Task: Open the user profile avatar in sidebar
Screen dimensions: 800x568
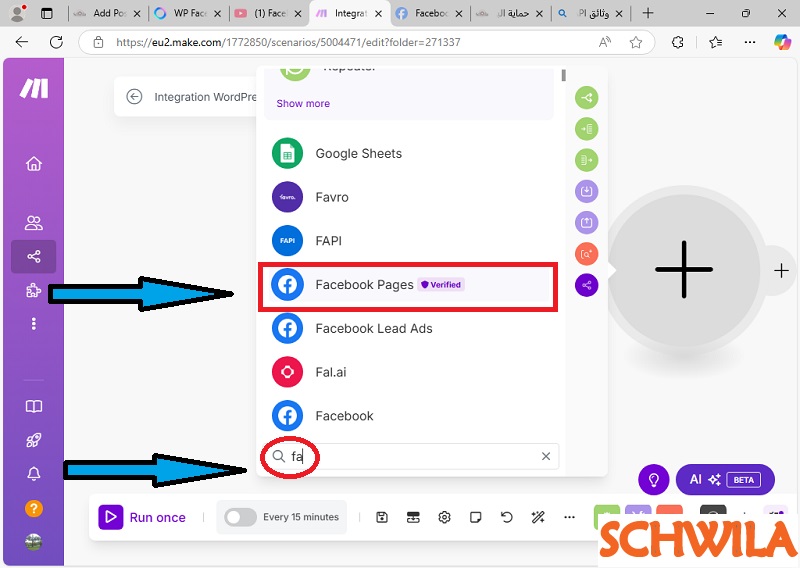Action: pyautogui.click(x=34, y=542)
